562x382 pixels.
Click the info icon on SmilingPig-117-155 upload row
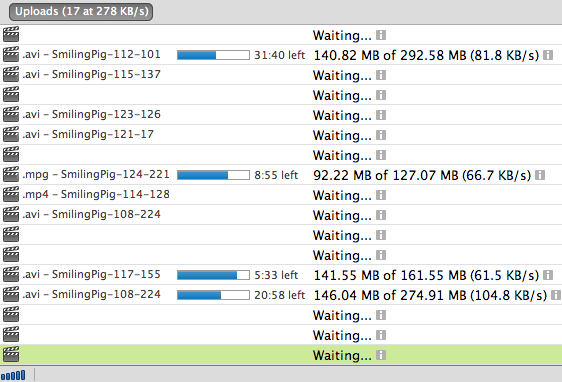tap(548, 275)
